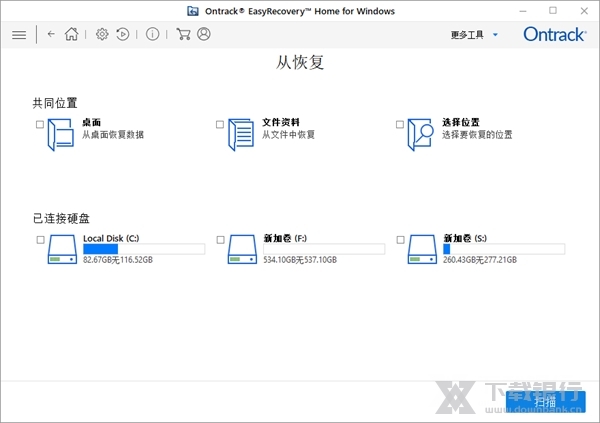This screenshot has height=423, width=600.
Task: Minimize the EasyRecovery window
Action: 523,11
